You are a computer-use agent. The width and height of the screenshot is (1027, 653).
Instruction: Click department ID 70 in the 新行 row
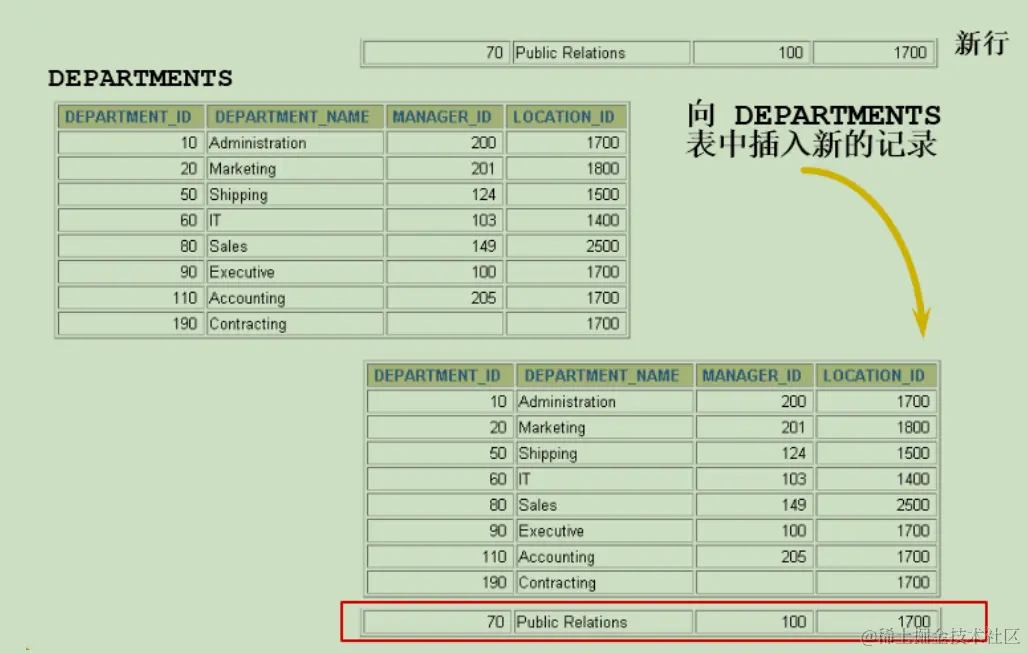[495, 53]
